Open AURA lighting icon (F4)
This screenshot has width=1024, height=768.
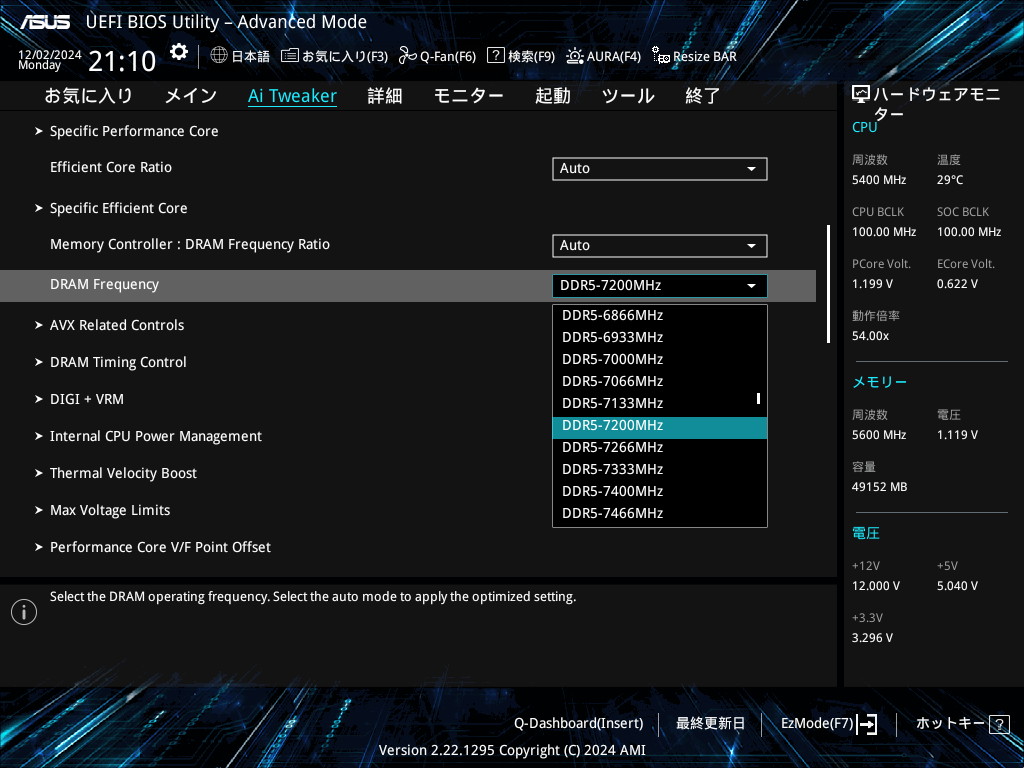tap(575, 56)
